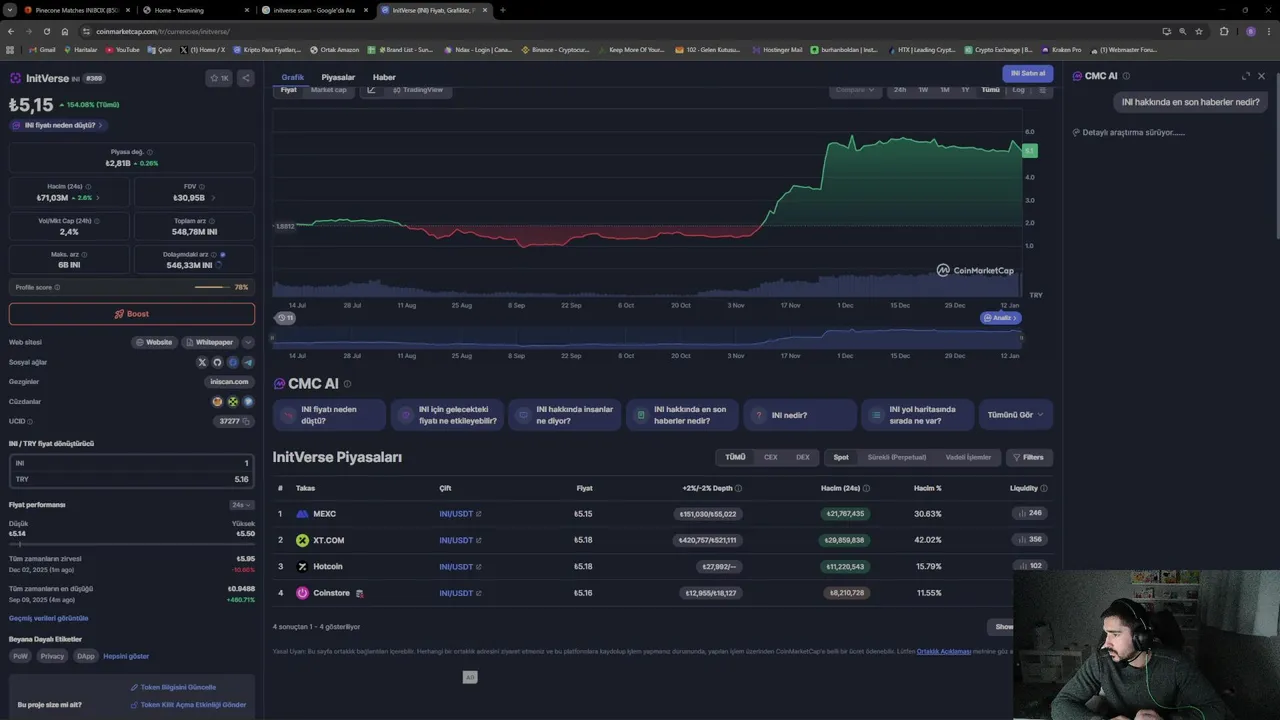Click the chart range navigator strip

[x=647, y=338]
